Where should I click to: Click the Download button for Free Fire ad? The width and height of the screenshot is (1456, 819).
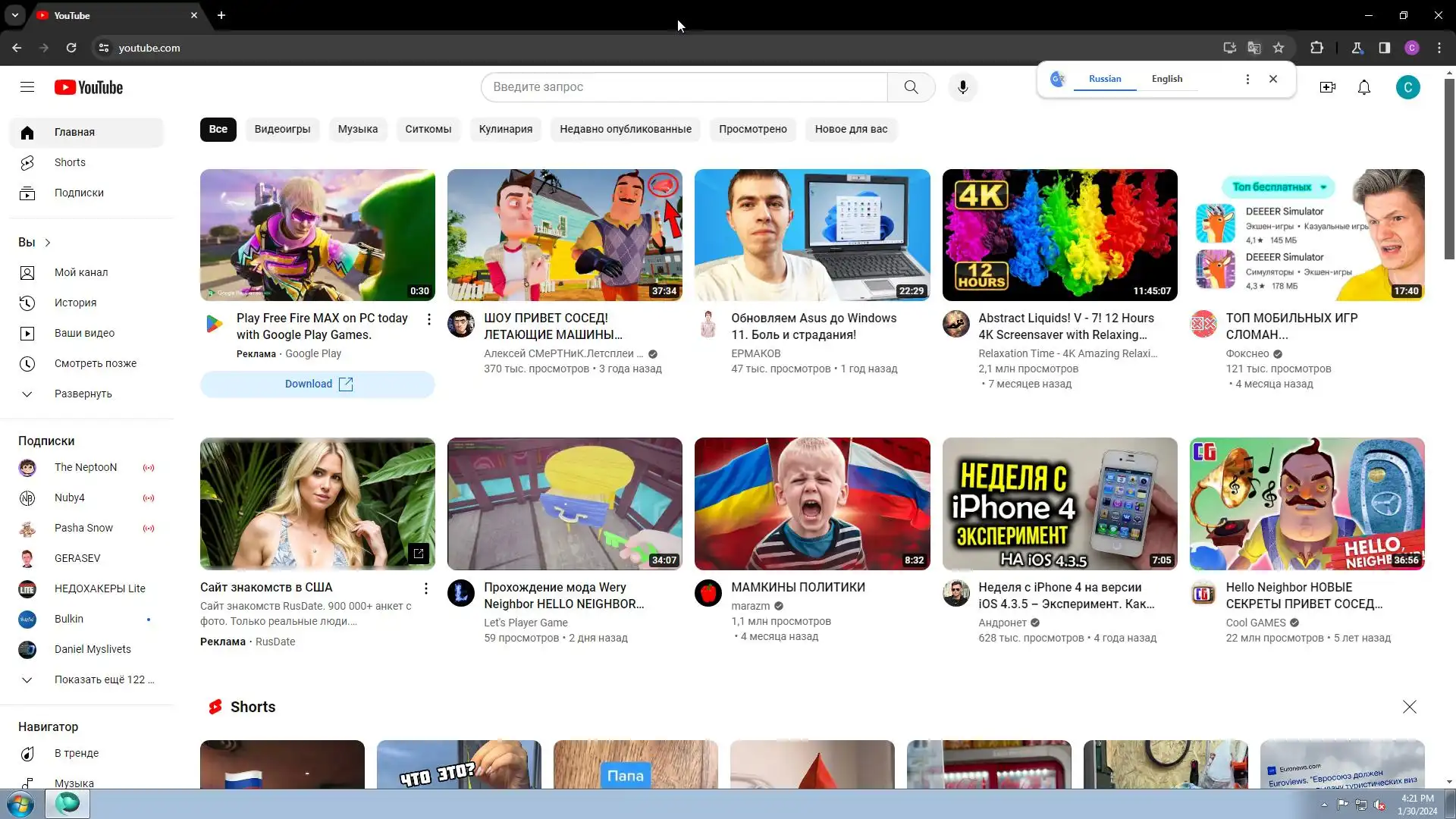click(x=317, y=384)
